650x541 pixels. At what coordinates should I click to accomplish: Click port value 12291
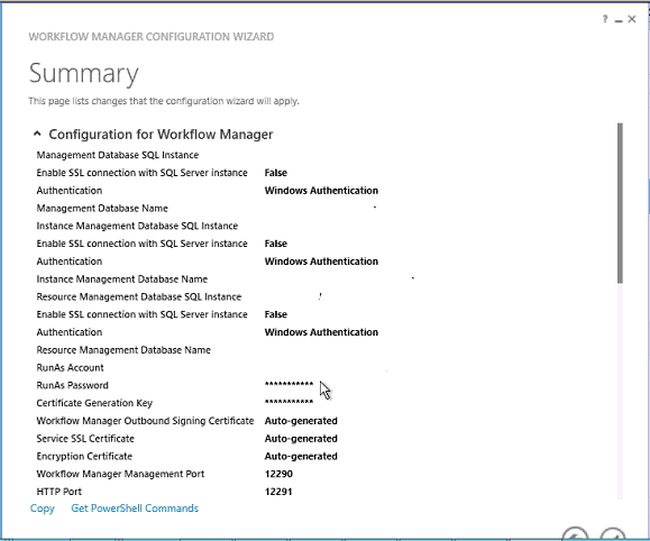pyautogui.click(x=279, y=492)
